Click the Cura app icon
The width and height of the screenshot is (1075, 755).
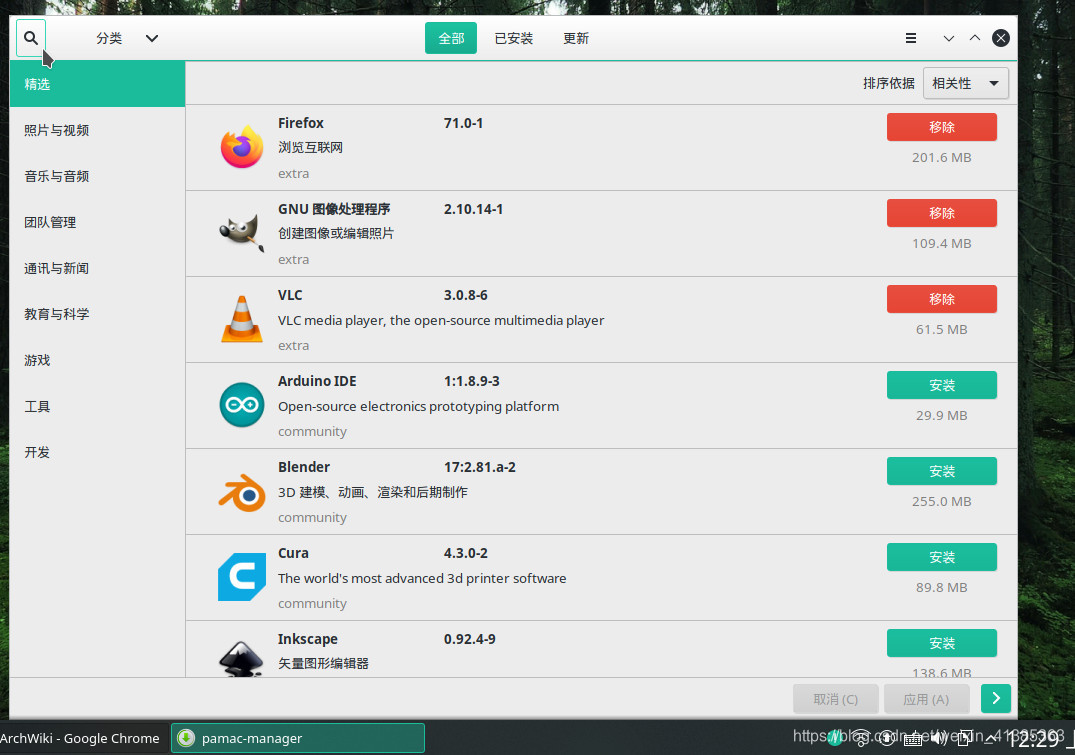[241, 577]
